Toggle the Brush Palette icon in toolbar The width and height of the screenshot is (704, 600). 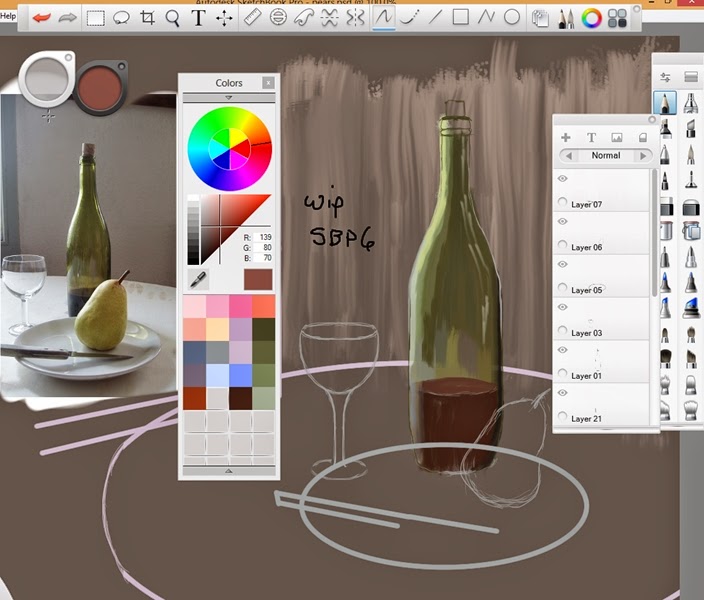click(566, 18)
